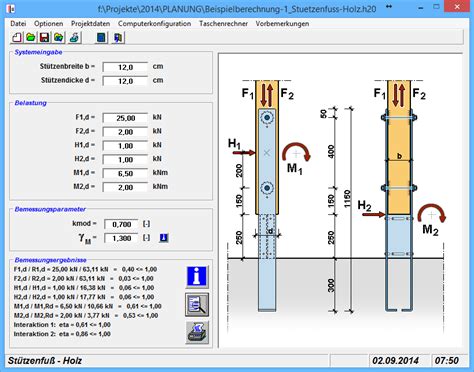
Task: Open the blue info button in results
Action: [197, 277]
